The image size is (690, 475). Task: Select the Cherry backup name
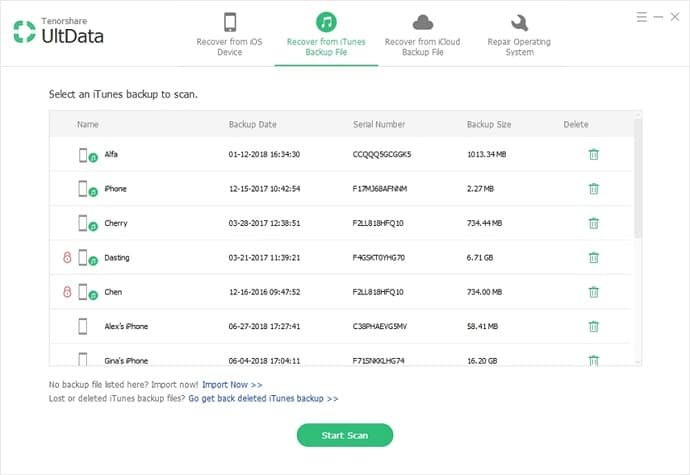coord(116,223)
